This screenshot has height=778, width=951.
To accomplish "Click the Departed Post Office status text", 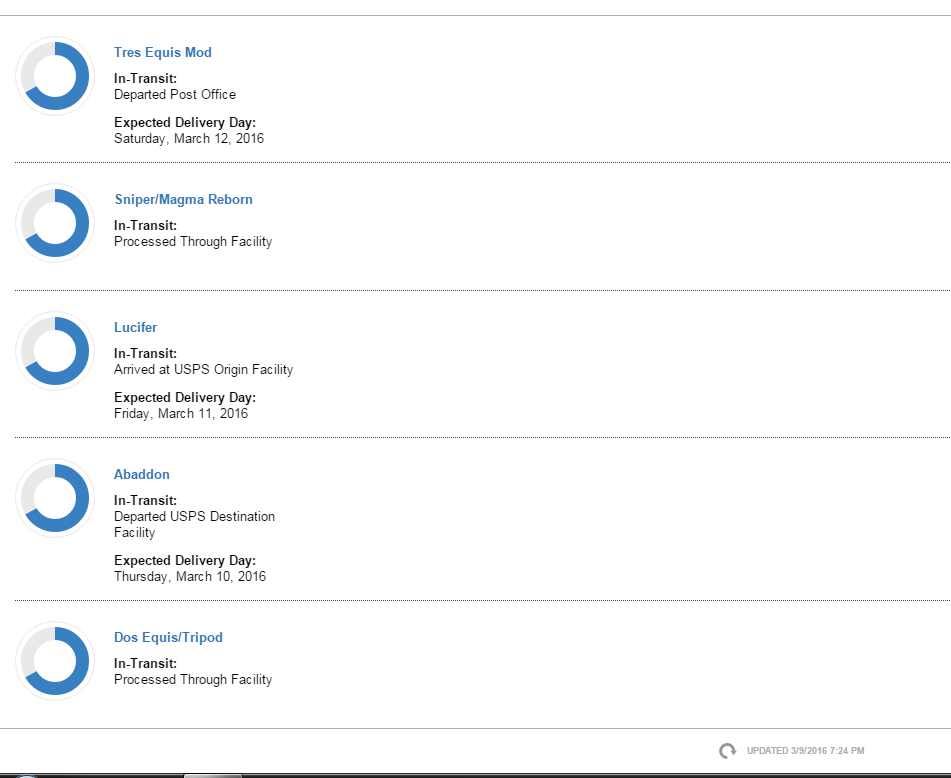I will [175, 95].
